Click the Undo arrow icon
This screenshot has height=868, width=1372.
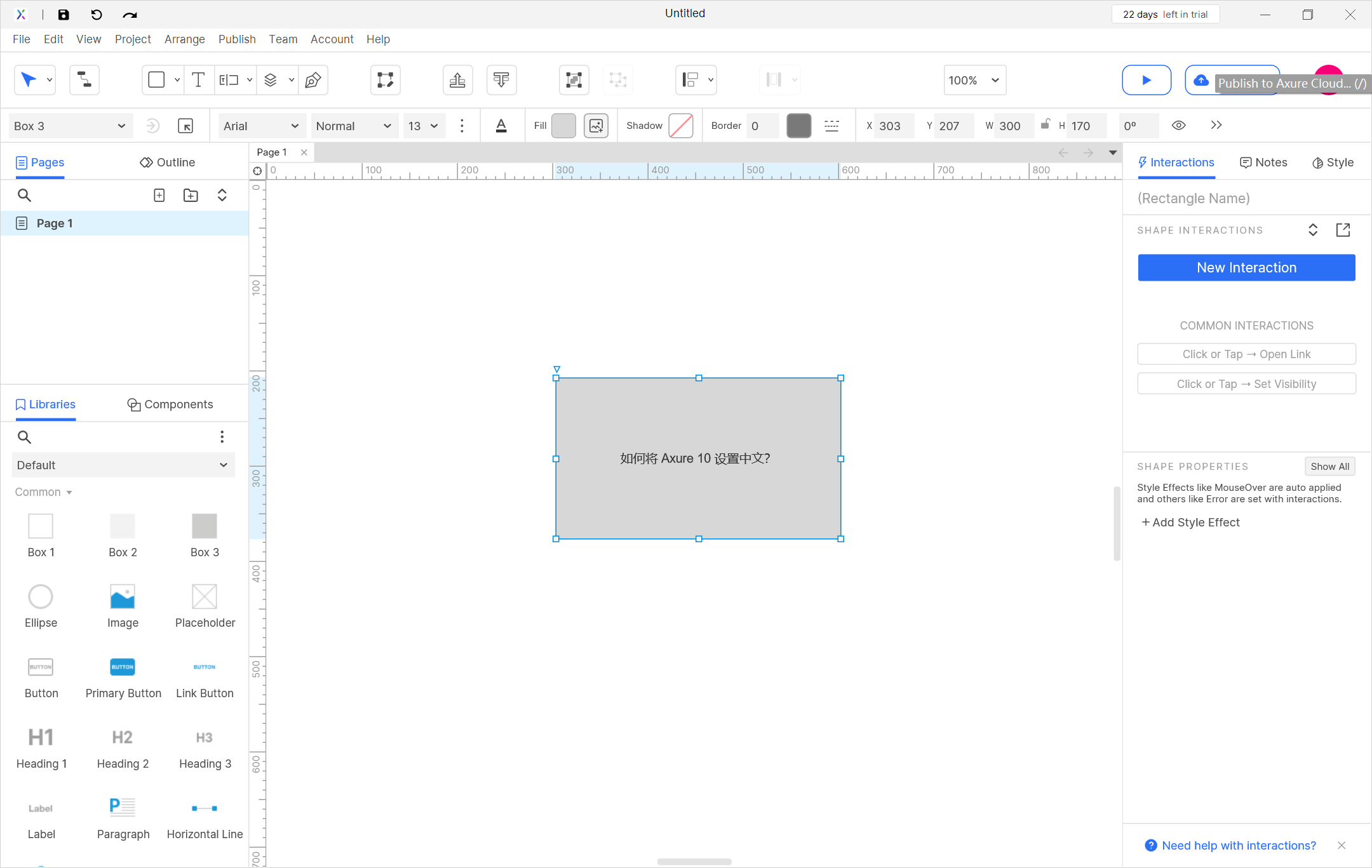click(x=97, y=15)
